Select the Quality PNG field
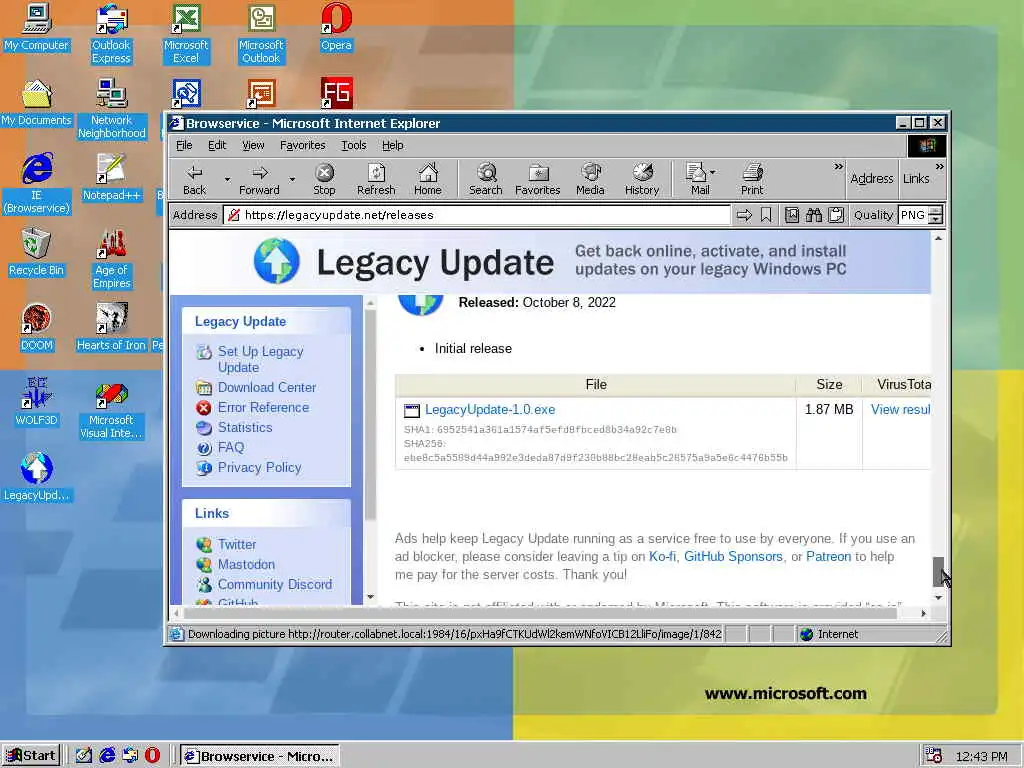 click(913, 215)
